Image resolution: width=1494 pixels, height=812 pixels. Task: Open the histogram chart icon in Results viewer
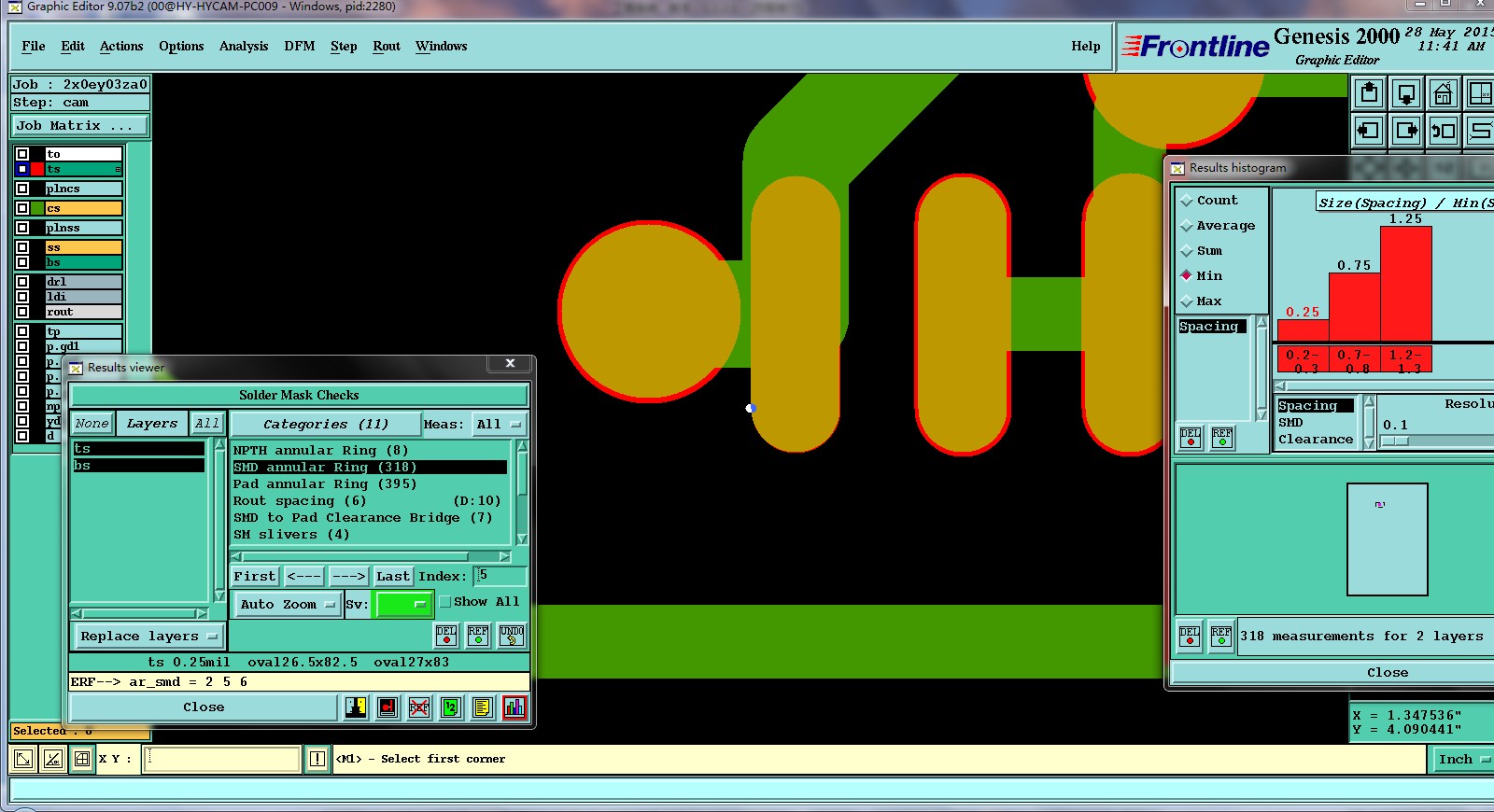[x=514, y=707]
